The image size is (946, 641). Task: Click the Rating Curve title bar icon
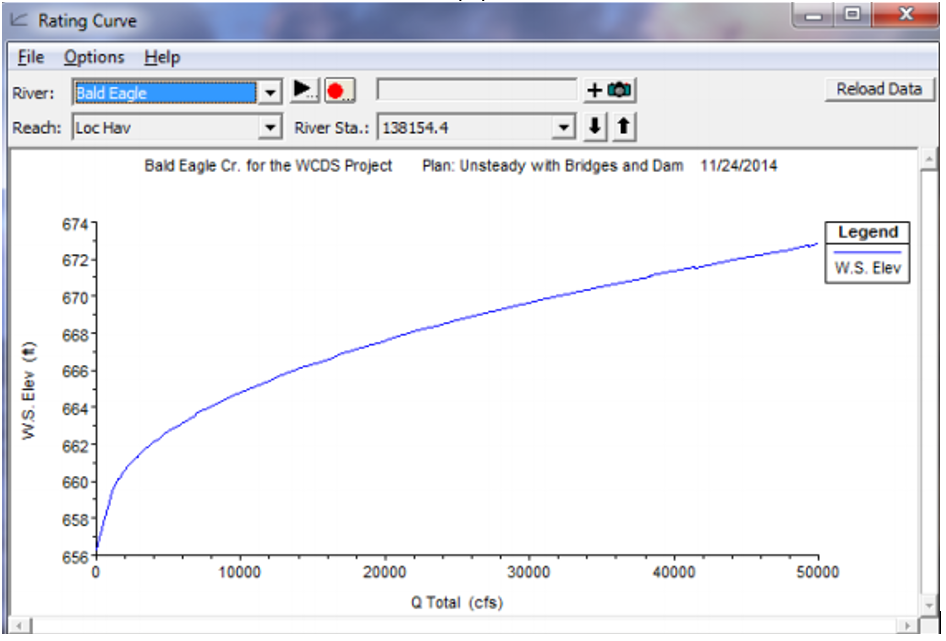(20, 20)
